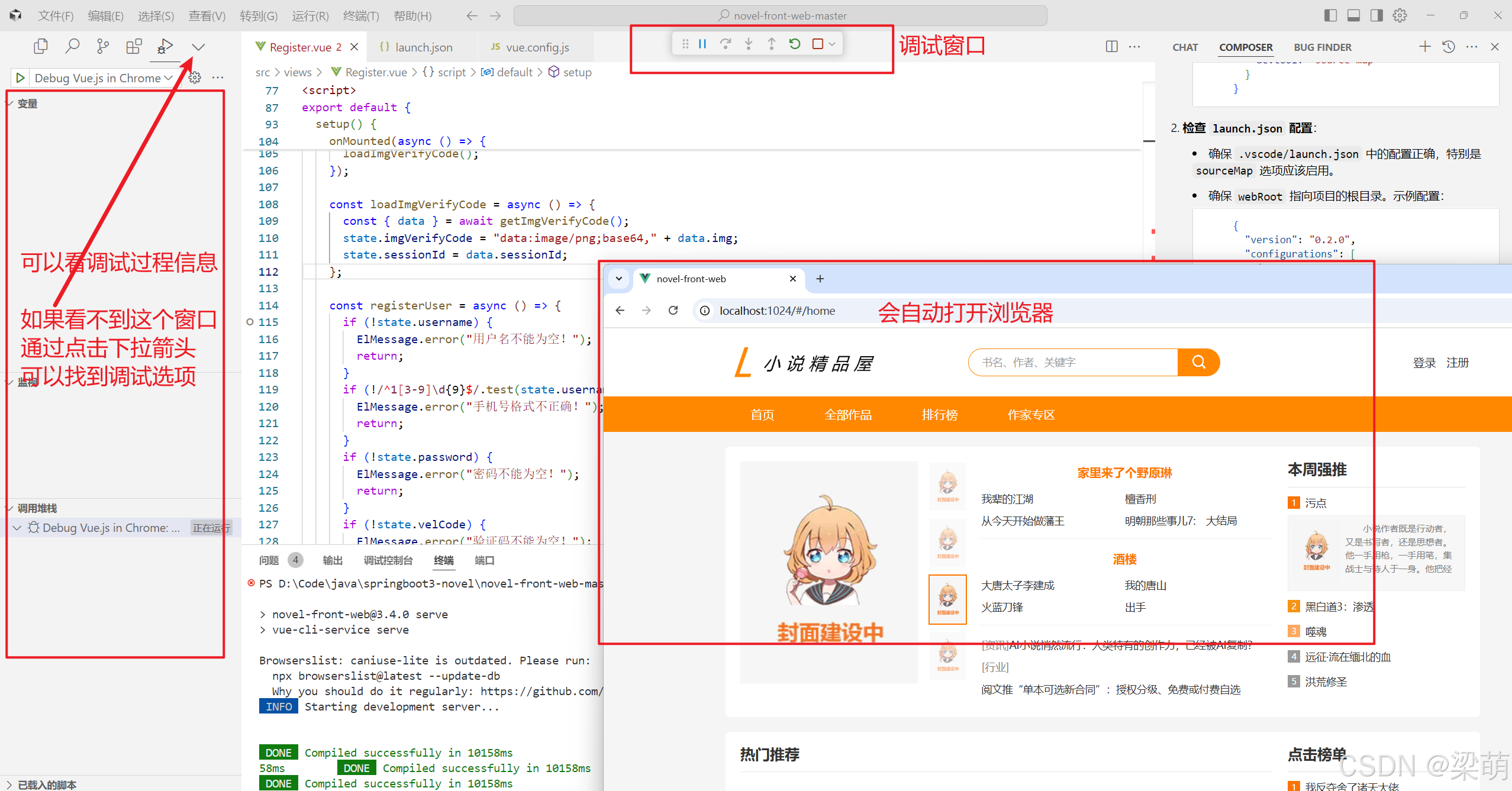1512x791 pixels.
Task: Pause the debug session
Action: click(702, 44)
